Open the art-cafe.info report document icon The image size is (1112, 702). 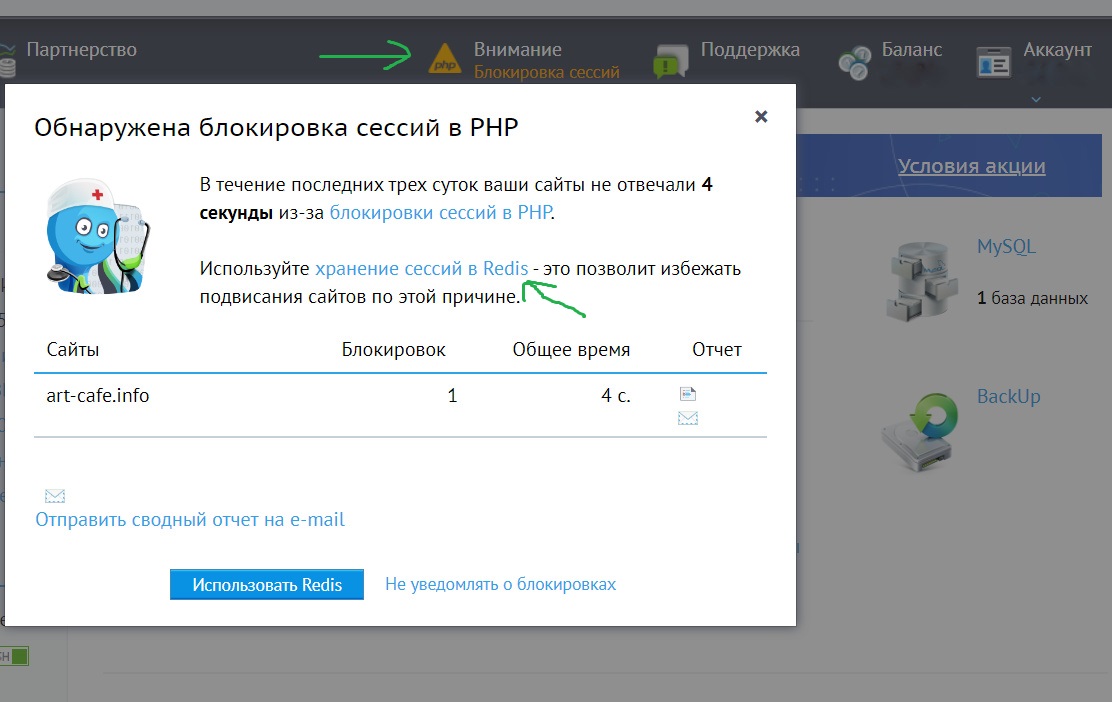(688, 394)
